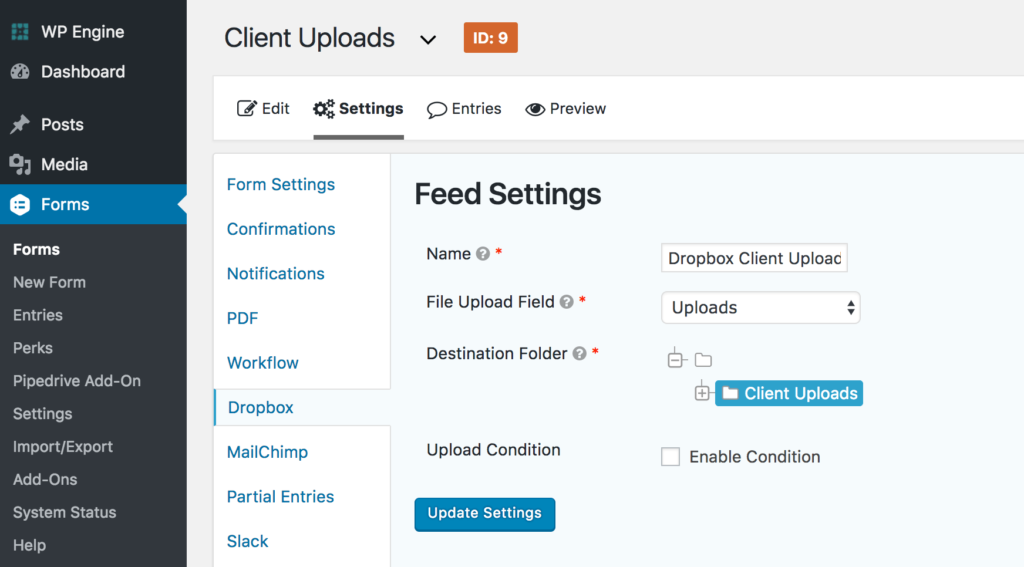Open Confirmations settings section
1024x567 pixels.
pos(281,229)
